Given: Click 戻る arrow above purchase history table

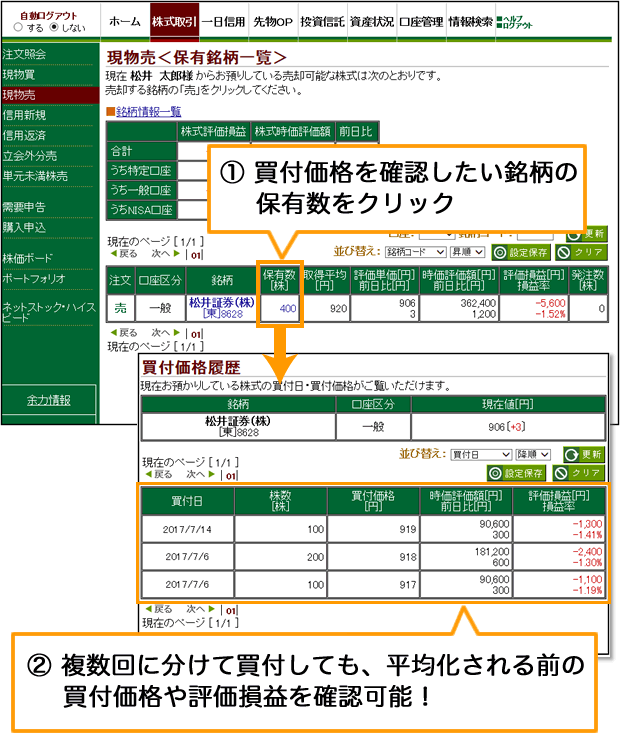Looking at the screenshot, I should tap(159, 474).
